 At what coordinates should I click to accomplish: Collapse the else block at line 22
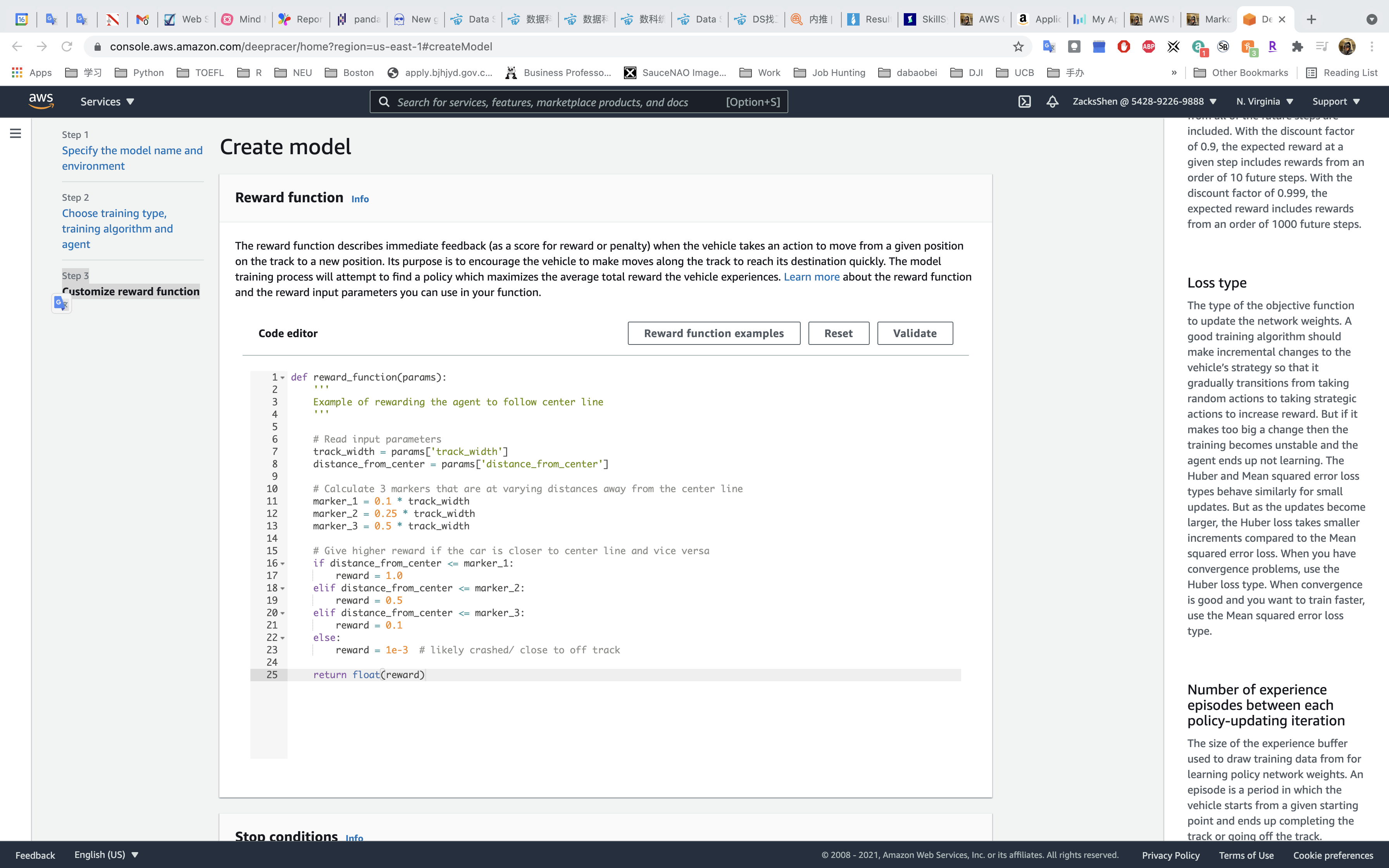click(x=283, y=638)
